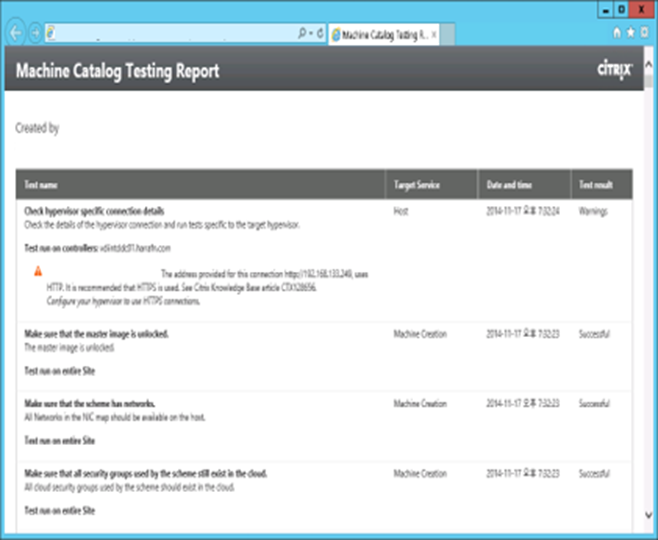The image size is (658, 540).
Task: Click 'Make sure that the master image is unlocked' title
Action: (x=97, y=334)
